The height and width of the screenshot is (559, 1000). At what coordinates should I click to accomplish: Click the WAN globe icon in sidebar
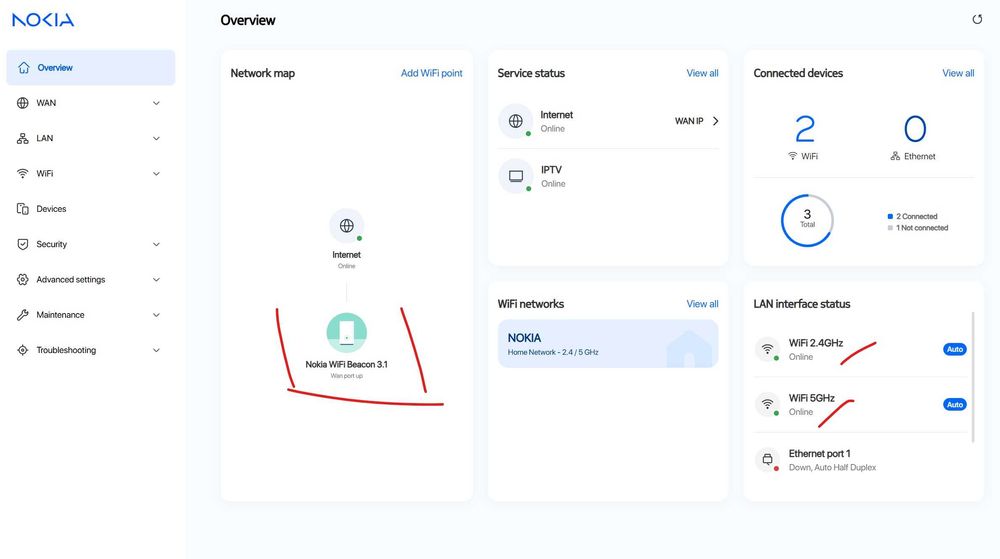pyautogui.click(x=23, y=103)
